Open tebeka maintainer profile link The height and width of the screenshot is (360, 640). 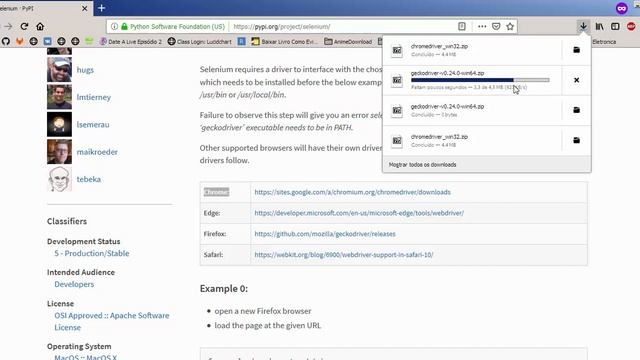pyautogui.click(x=89, y=179)
